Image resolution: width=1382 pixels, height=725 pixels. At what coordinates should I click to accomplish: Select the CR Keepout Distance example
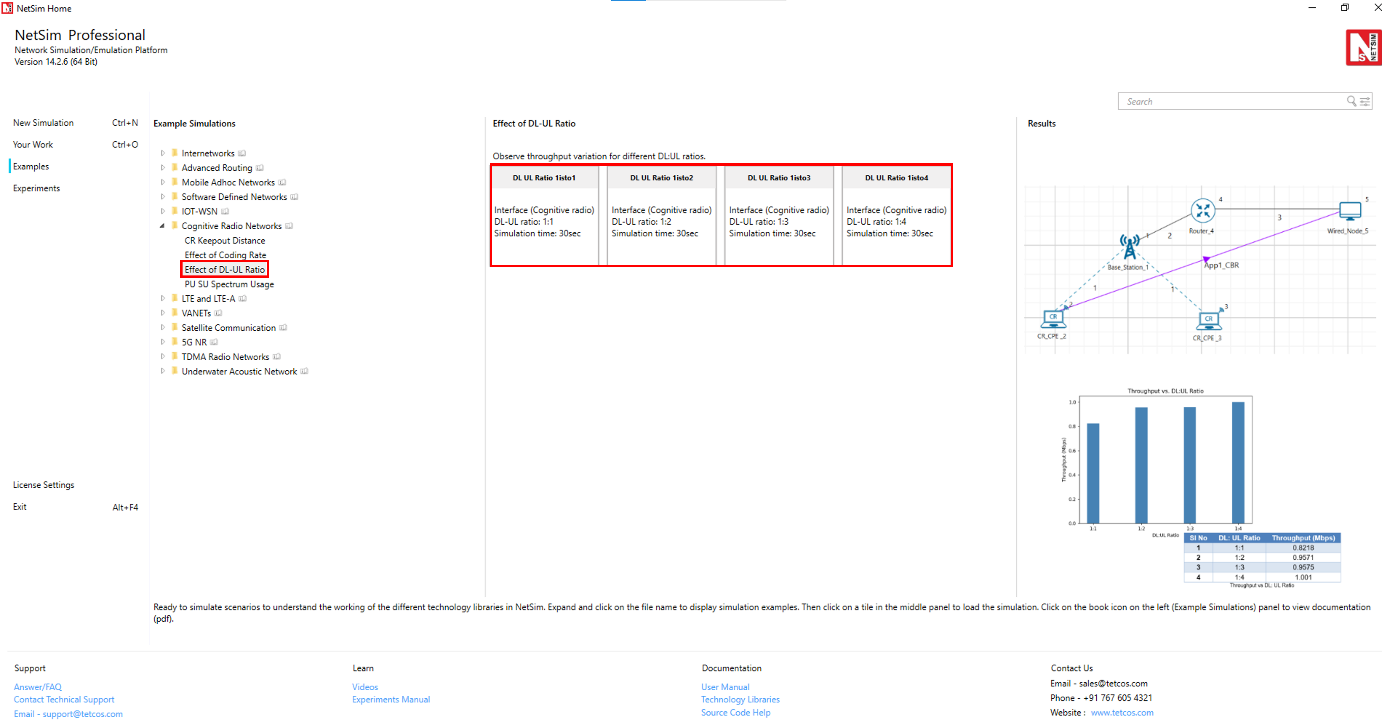tap(225, 241)
